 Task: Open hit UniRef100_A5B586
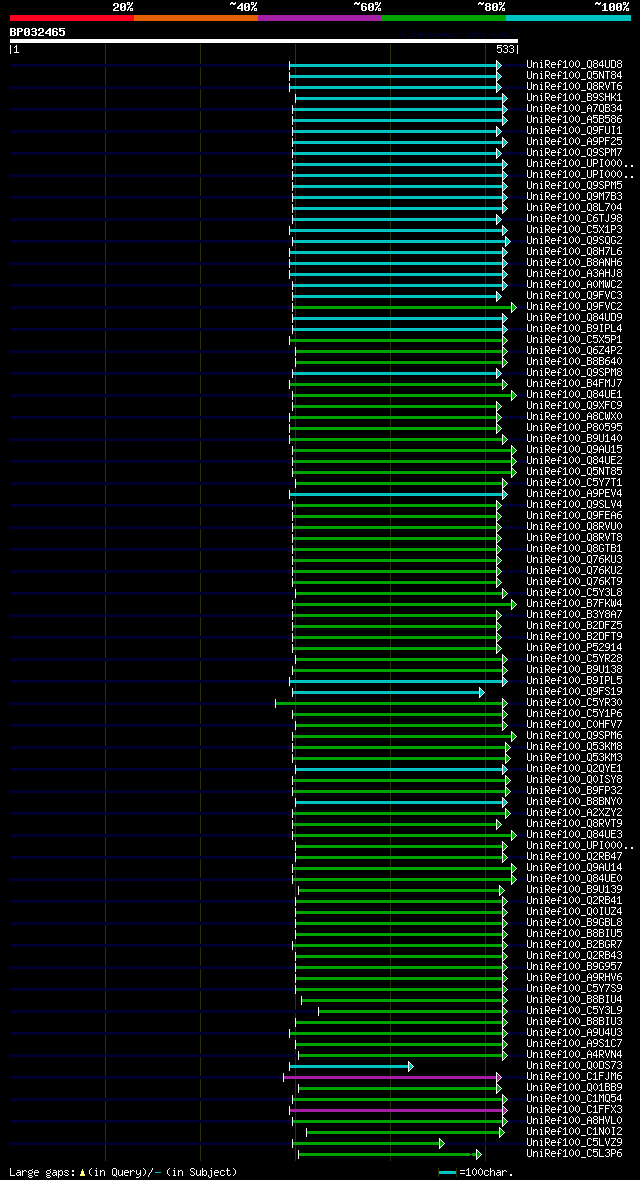(574, 120)
